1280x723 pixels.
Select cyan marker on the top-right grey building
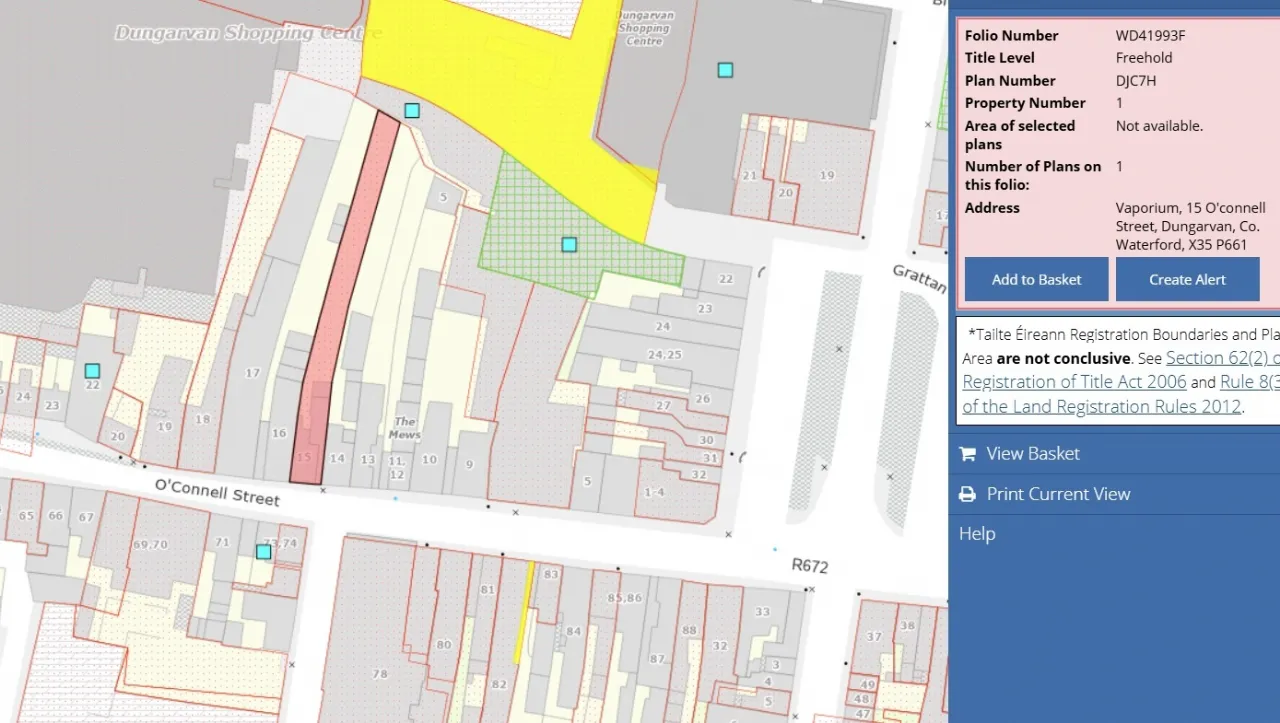tap(725, 70)
